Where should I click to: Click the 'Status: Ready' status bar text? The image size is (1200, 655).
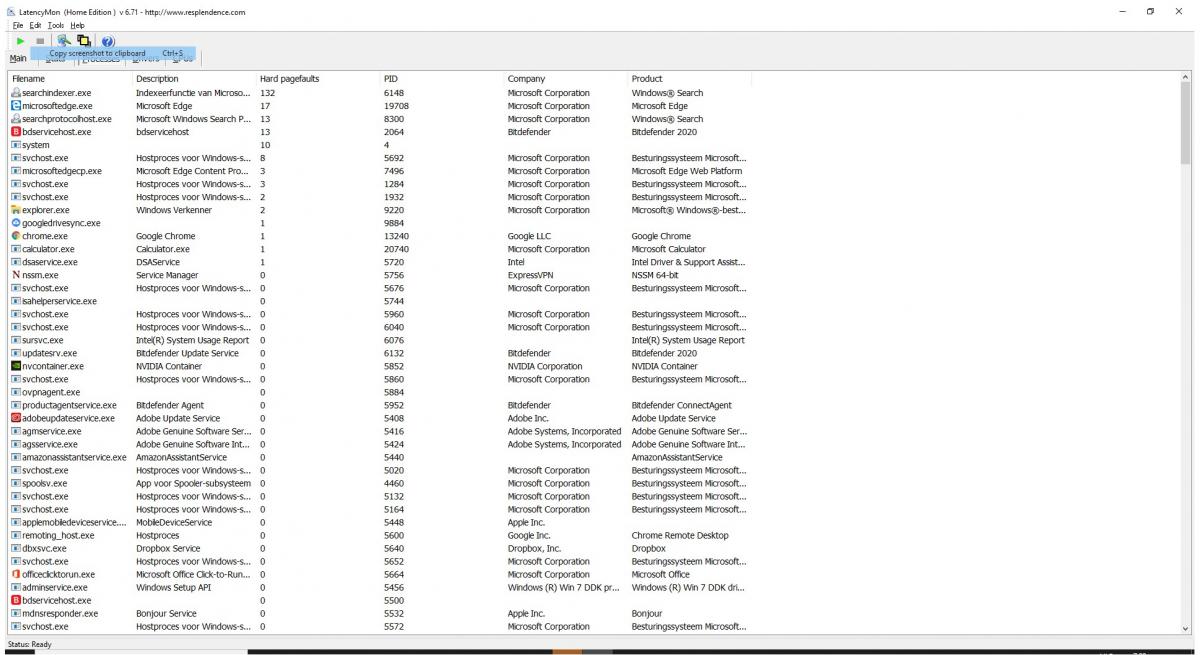click(29, 644)
